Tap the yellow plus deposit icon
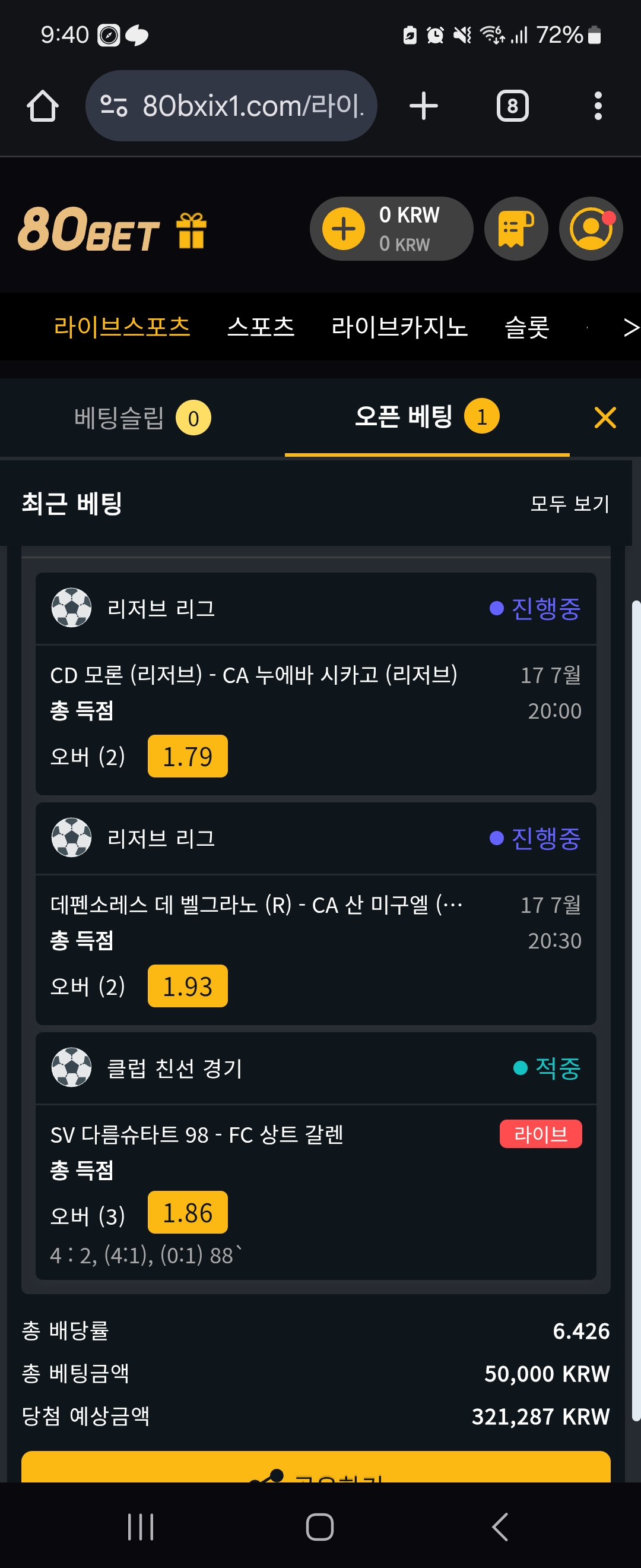 344,229
